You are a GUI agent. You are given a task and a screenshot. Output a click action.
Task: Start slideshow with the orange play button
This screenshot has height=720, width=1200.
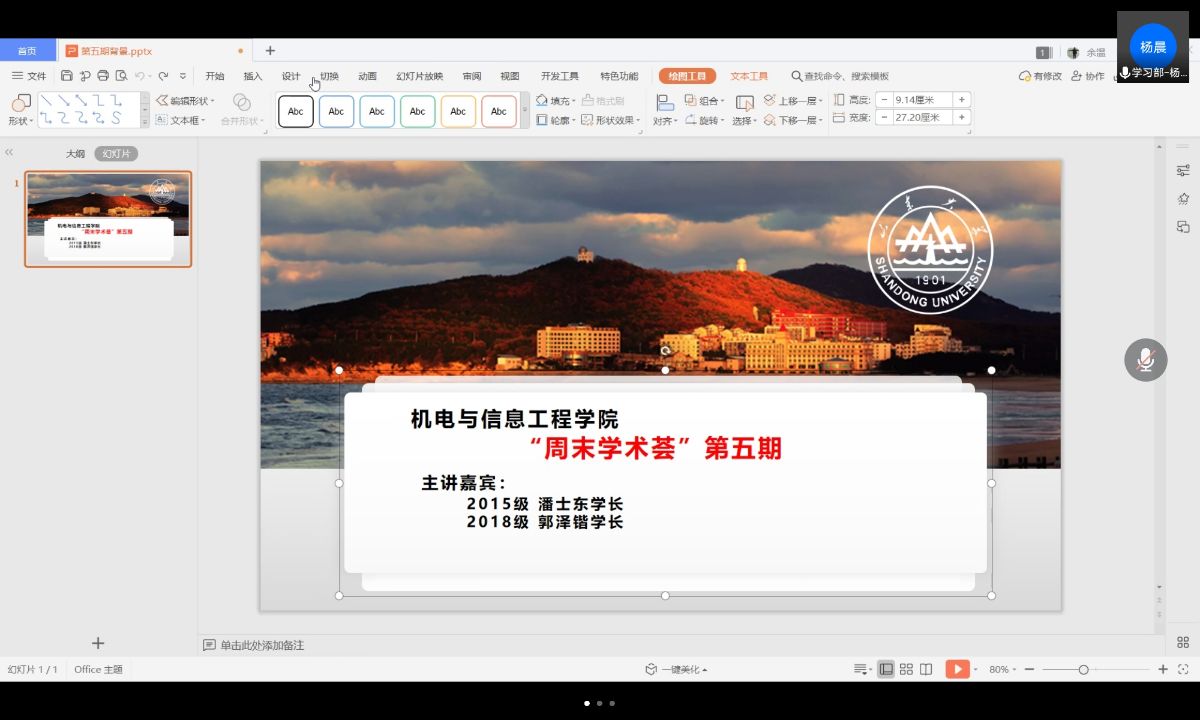point(957,669)
